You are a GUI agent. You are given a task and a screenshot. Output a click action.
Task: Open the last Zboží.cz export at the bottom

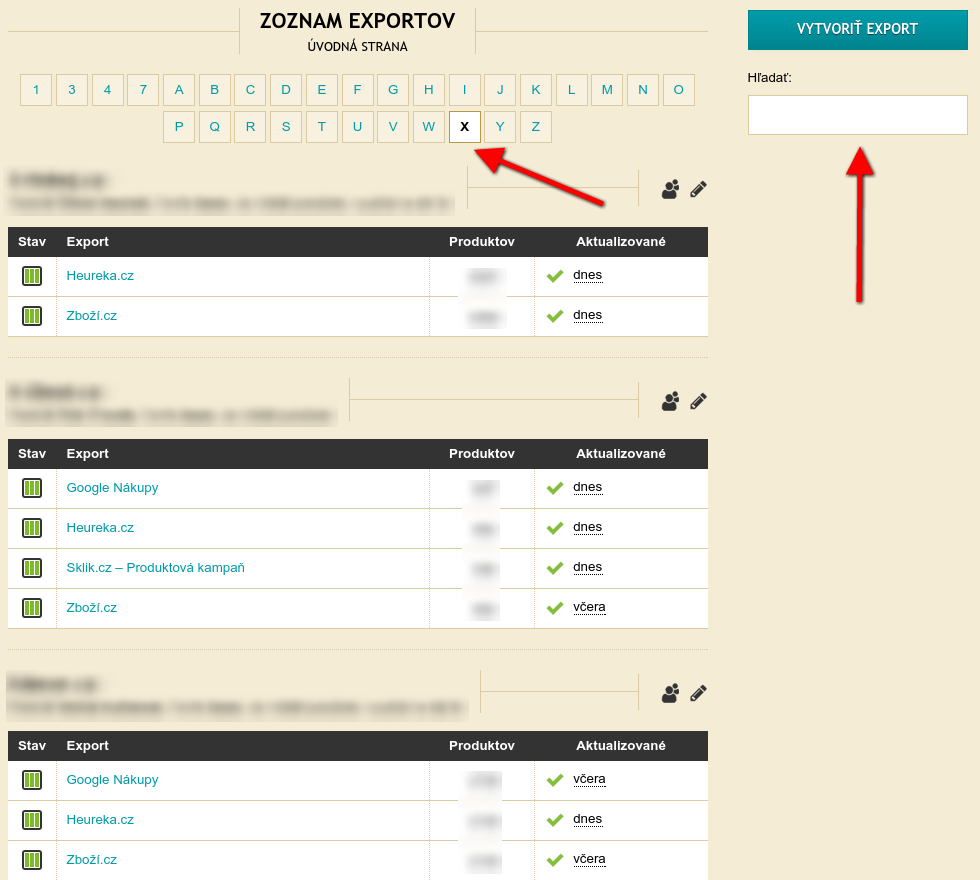[x=92, y=860]
